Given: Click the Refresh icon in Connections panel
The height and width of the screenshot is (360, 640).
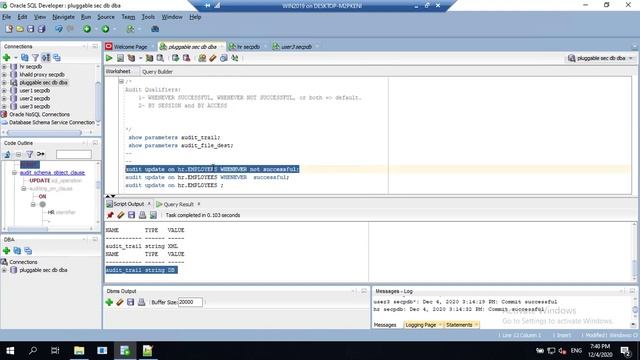Looking at the screenshot, I should [24, 58].
